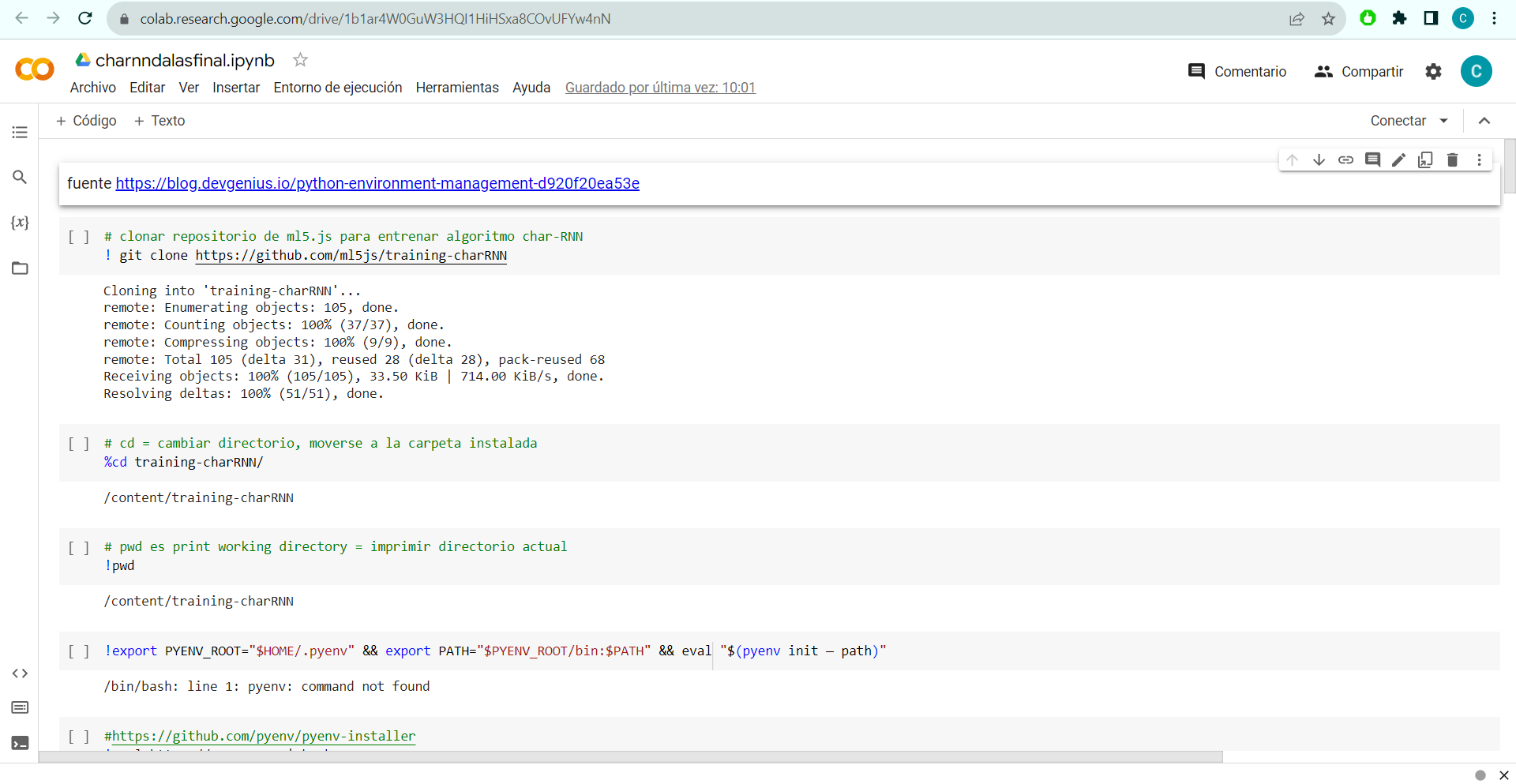Open Herramientas menu

(x=457, y=88)
